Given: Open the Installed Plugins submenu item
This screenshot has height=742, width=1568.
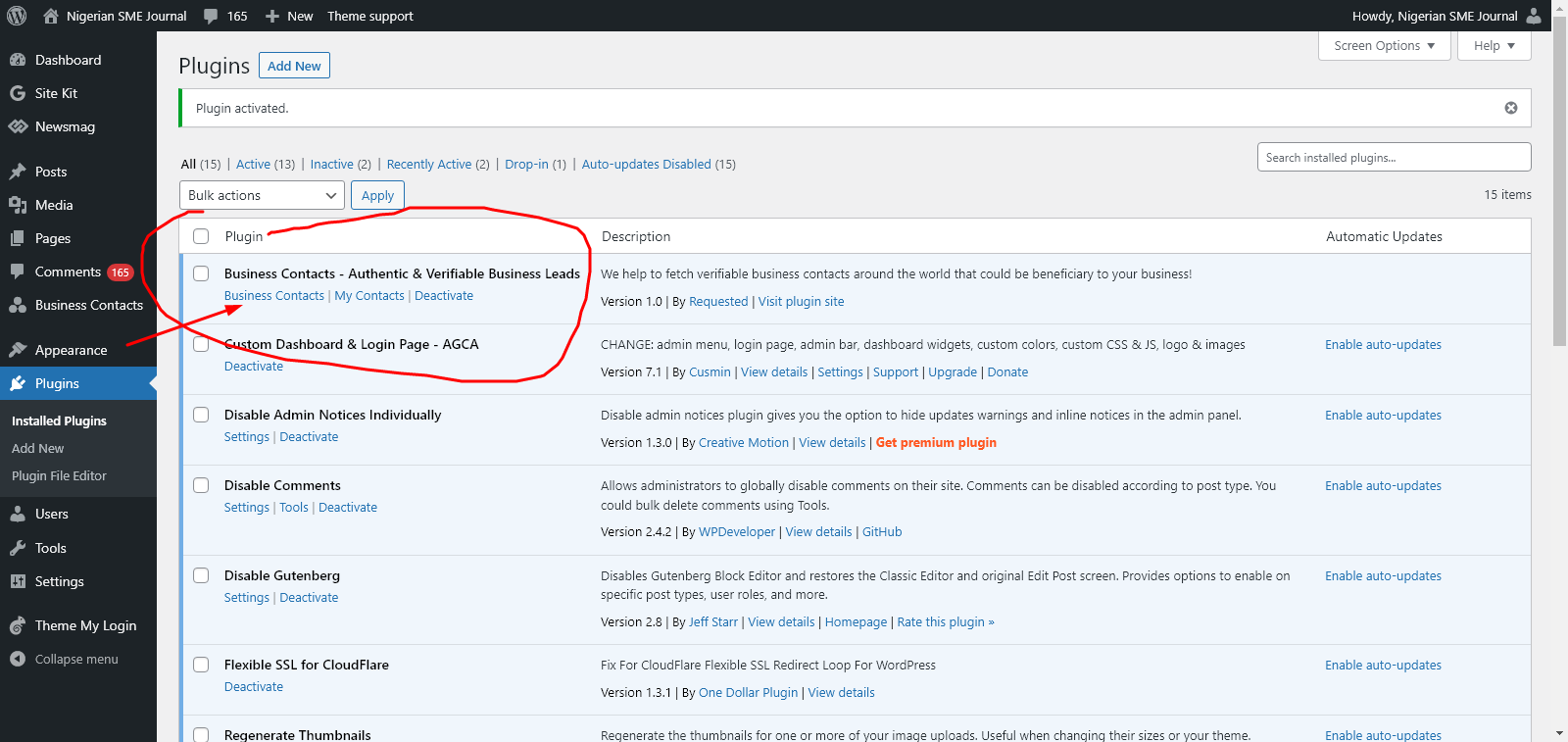Looking at the screenshot, I should point(59,420).
